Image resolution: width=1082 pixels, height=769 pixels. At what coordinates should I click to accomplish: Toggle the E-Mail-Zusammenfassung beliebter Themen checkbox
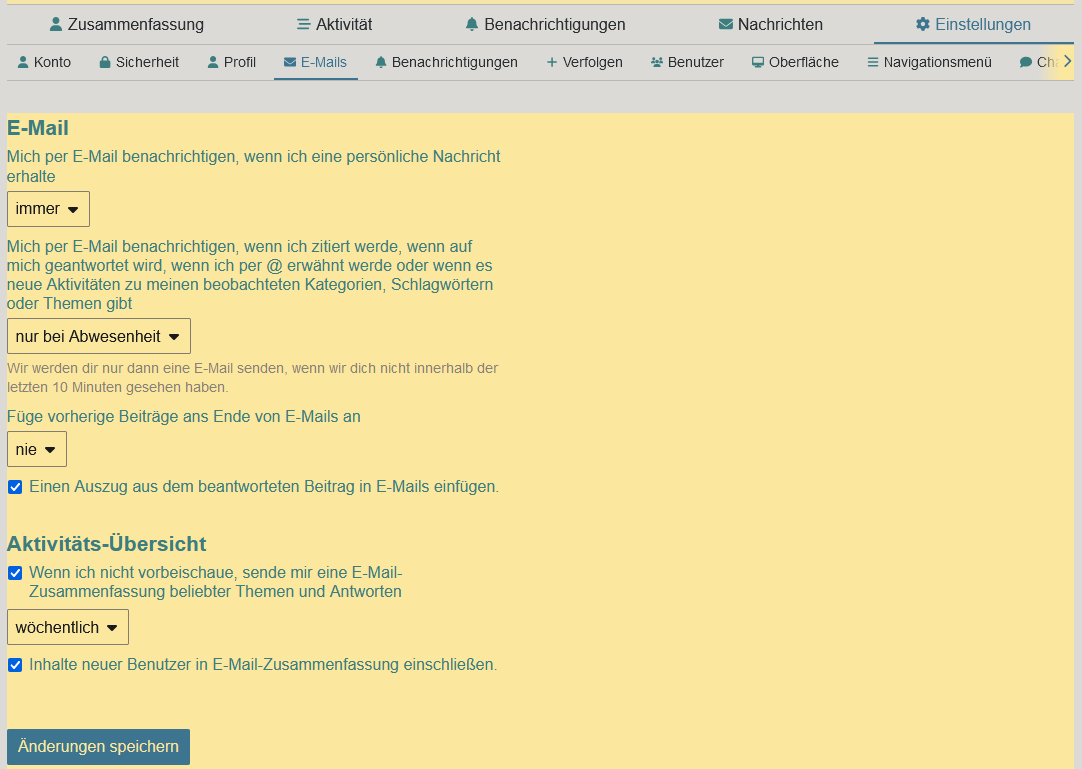[15, 573]
